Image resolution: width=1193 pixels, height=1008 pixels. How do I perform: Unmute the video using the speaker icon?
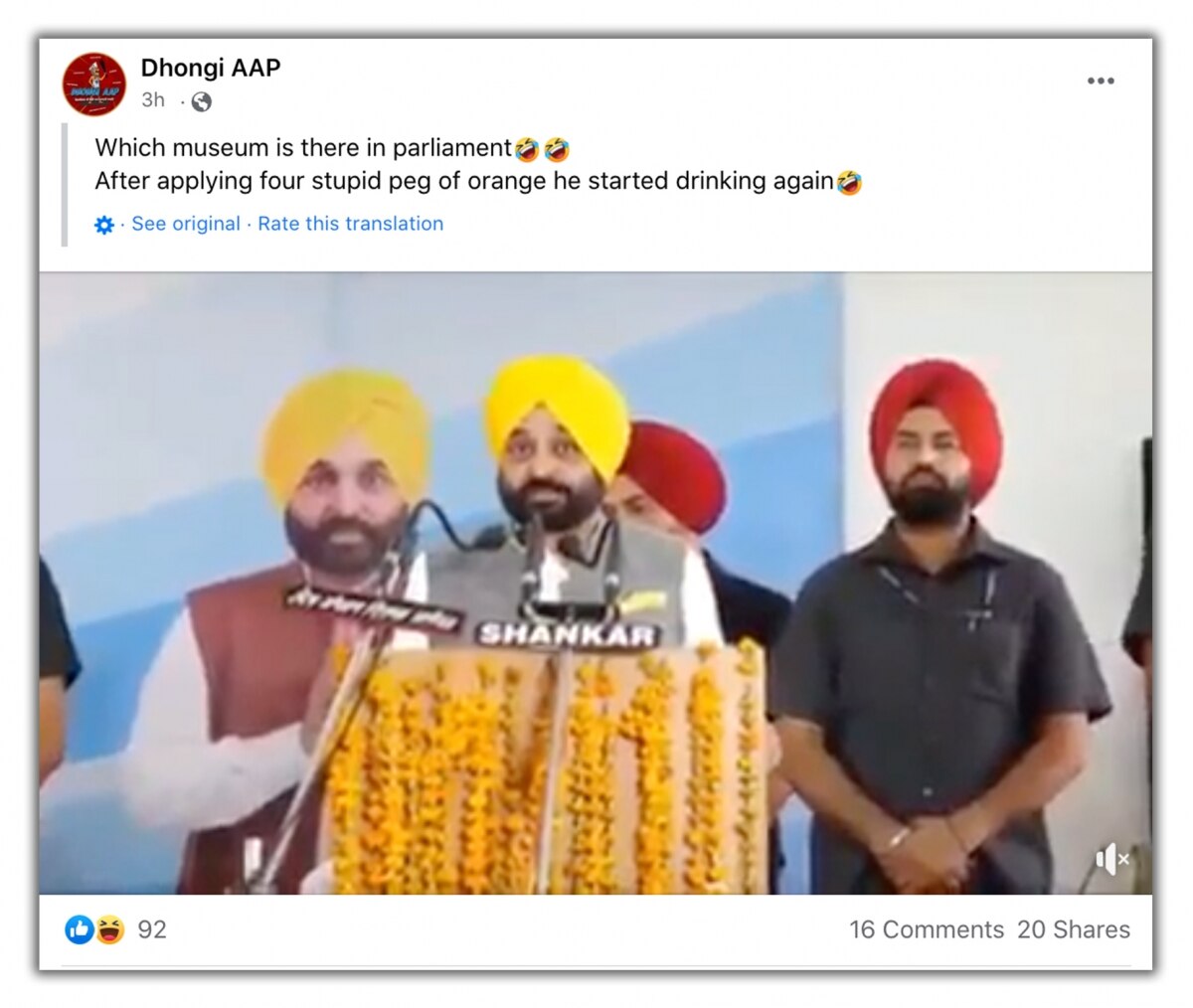coord(1112,859)
